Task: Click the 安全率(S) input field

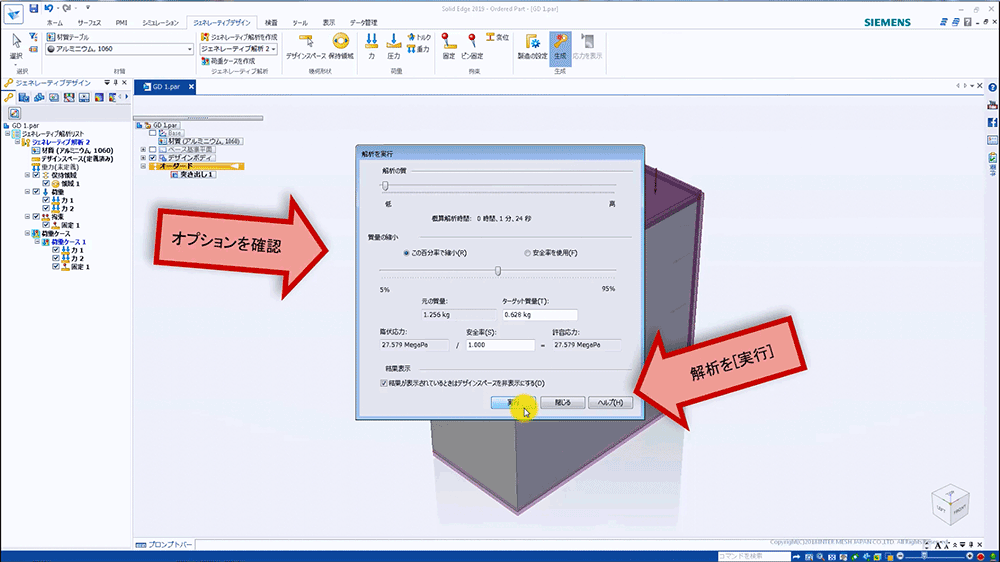Action: [500, 345]
